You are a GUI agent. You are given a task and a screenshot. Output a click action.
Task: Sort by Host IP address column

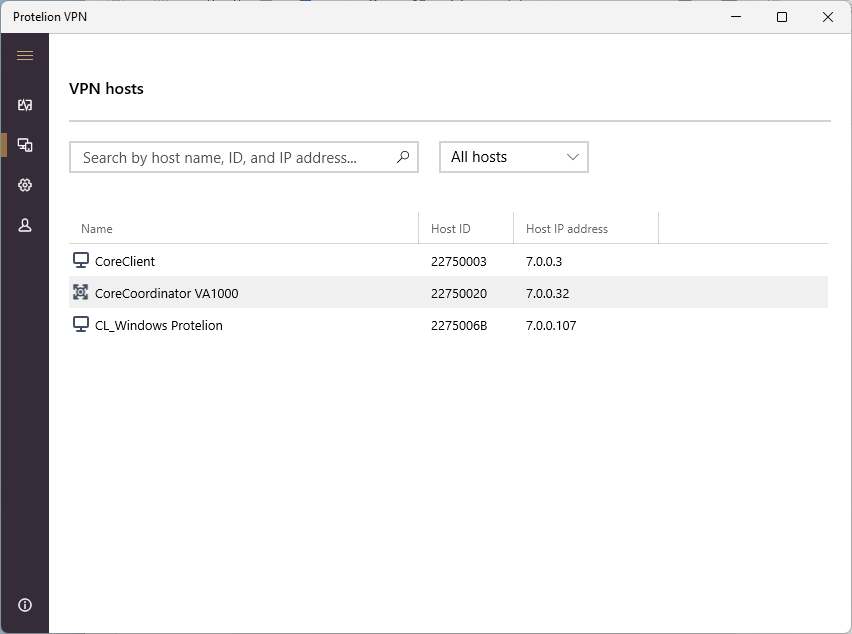pos(567,229)
